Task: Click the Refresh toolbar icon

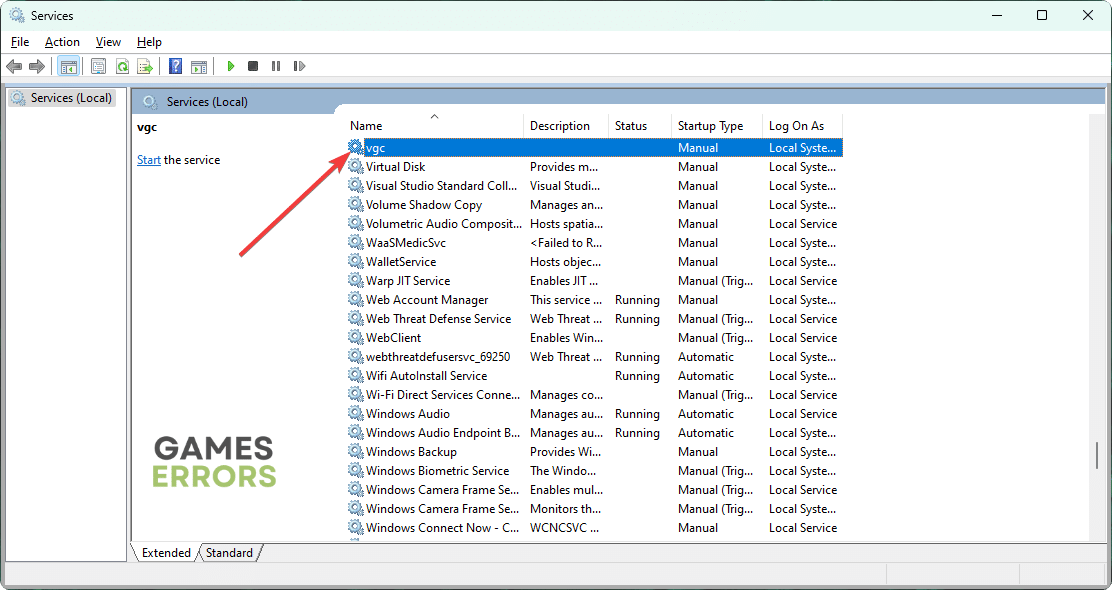Action: coord(122,66)
